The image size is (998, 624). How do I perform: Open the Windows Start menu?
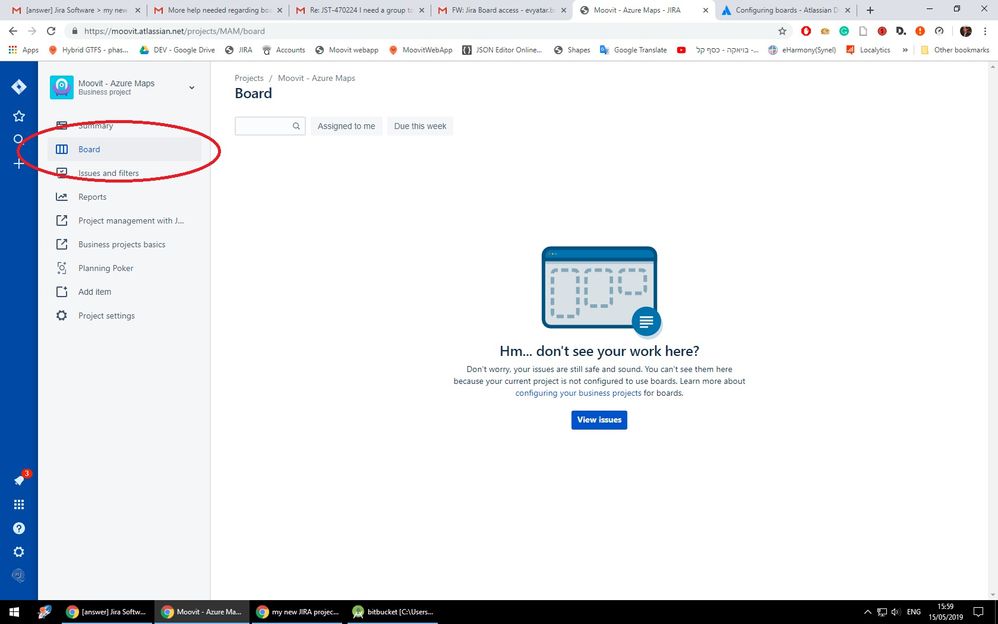tap(13, 612)
